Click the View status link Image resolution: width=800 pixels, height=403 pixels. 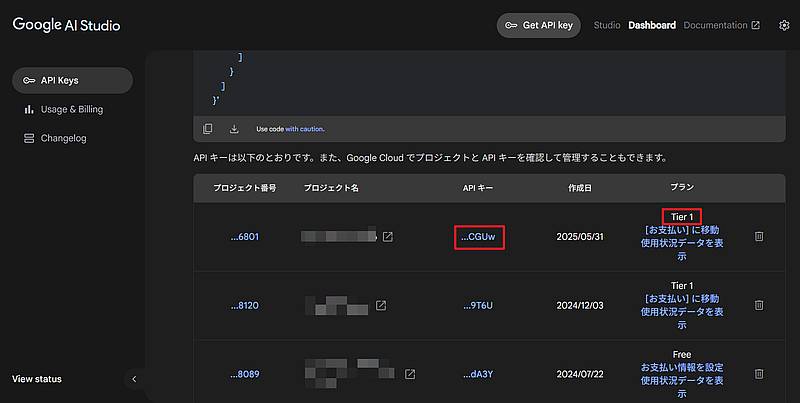click(37, 379)
